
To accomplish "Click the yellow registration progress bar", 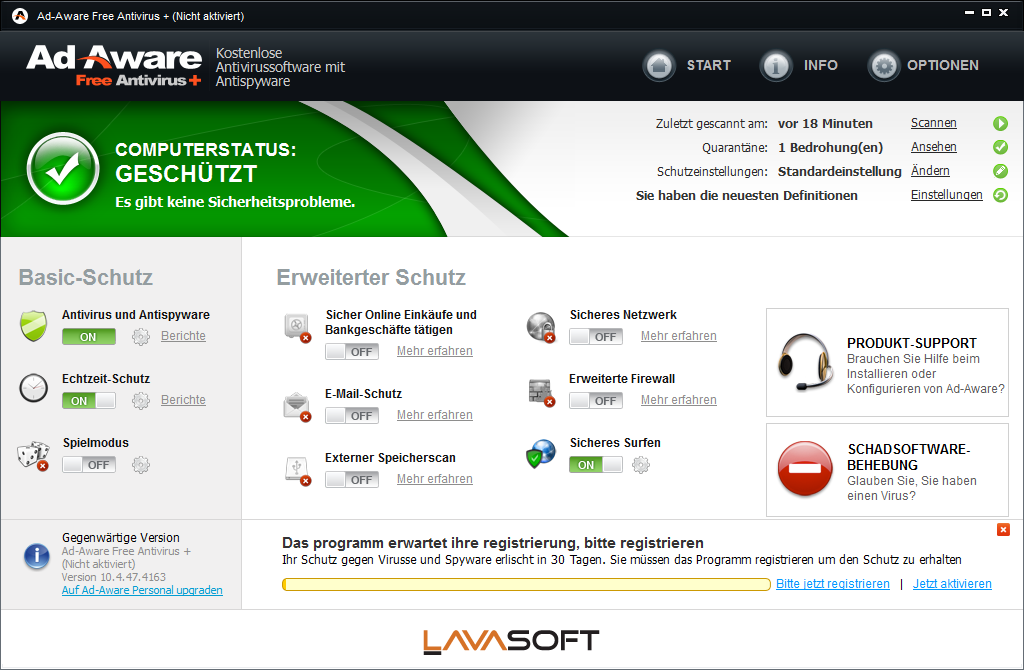I will pos(526,584).
